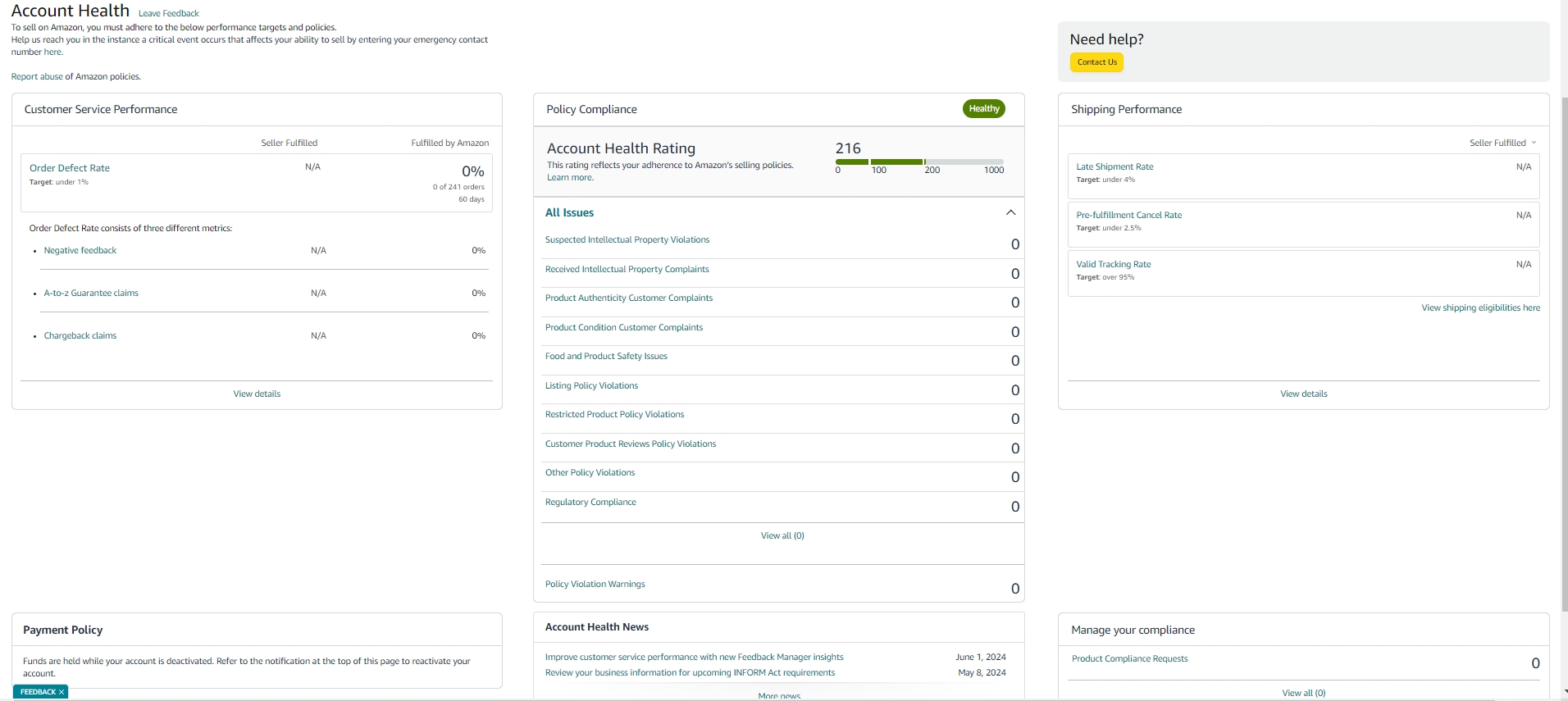Close the FEEDBACK tab with its X
1568x701 pixels.
(x=62, y=692)
